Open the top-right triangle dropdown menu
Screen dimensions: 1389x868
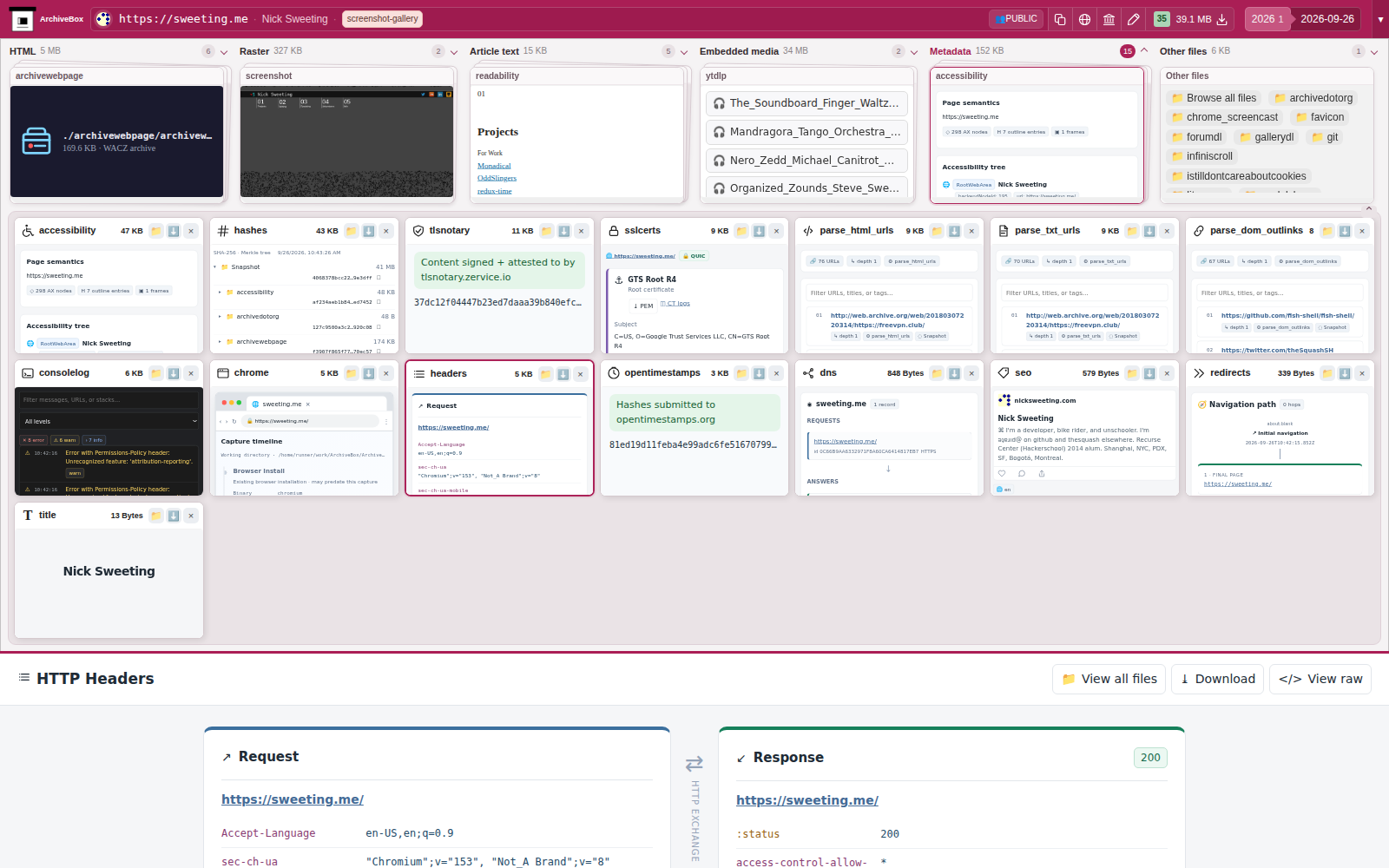click(x=1380, y=19)
